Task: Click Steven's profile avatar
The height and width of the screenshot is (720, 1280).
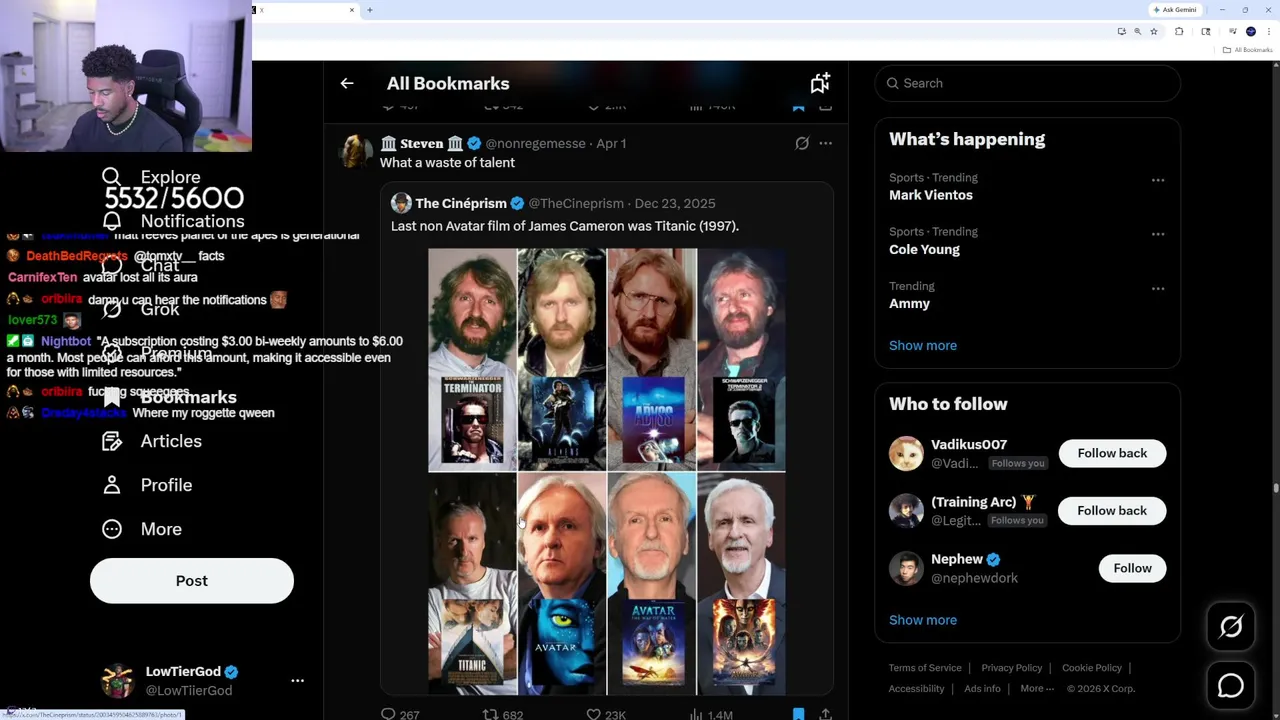Action: coord(356,150)
